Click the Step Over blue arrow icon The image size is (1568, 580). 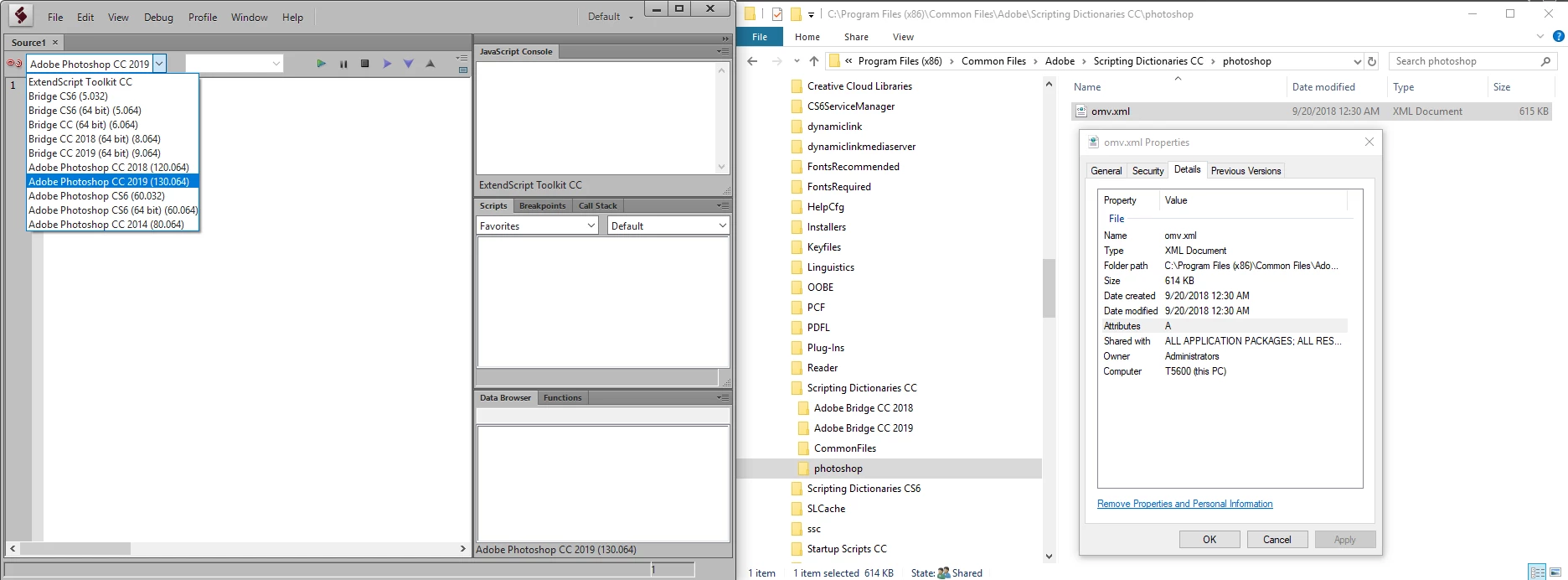[x=387, y=64]
